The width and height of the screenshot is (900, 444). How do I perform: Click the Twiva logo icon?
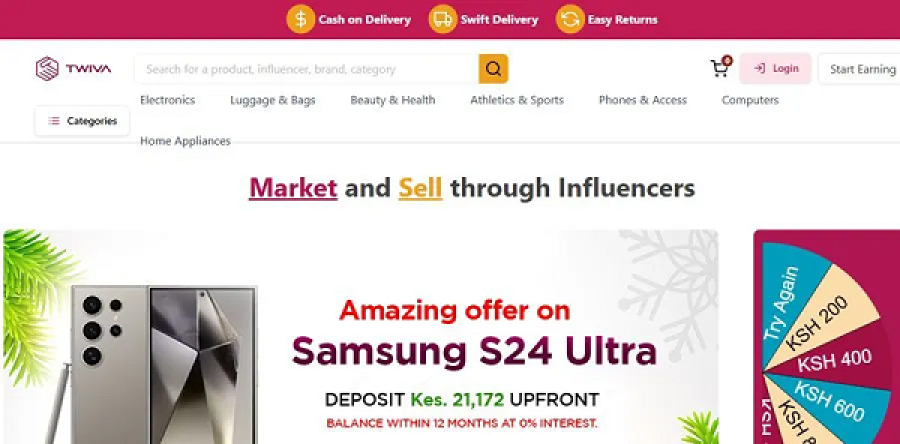click(47, 69)
